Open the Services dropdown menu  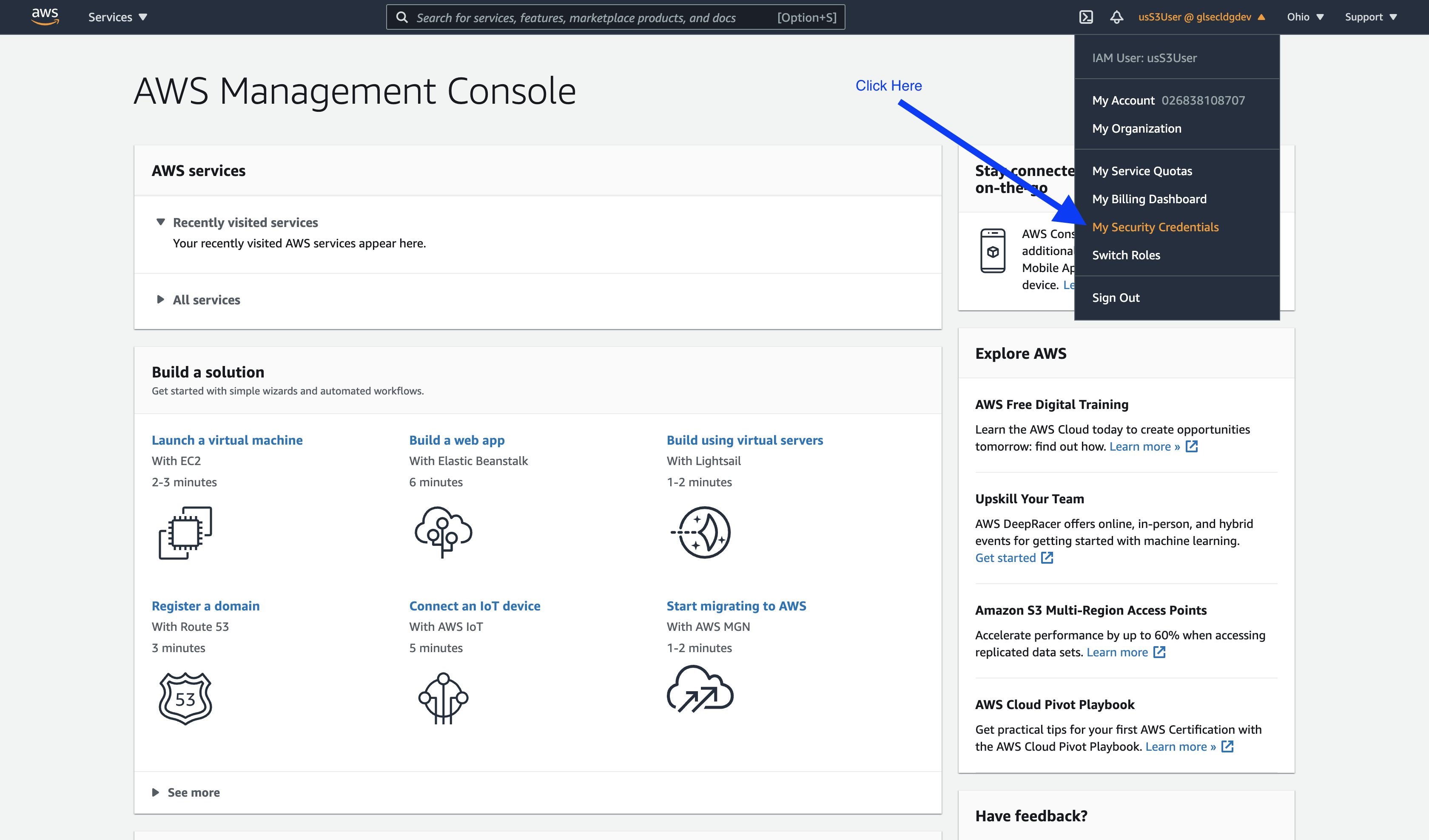(x=117, y=17)
